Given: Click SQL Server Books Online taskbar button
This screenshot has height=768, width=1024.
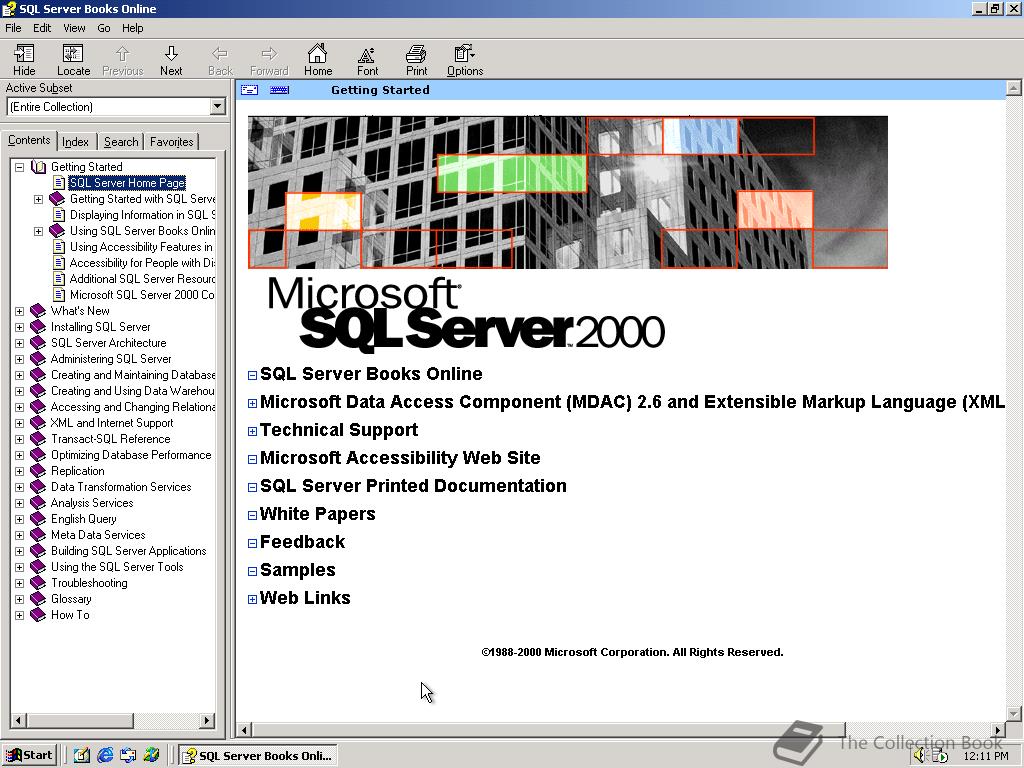Looking at the screenshot, I should [x=259, y=756].
